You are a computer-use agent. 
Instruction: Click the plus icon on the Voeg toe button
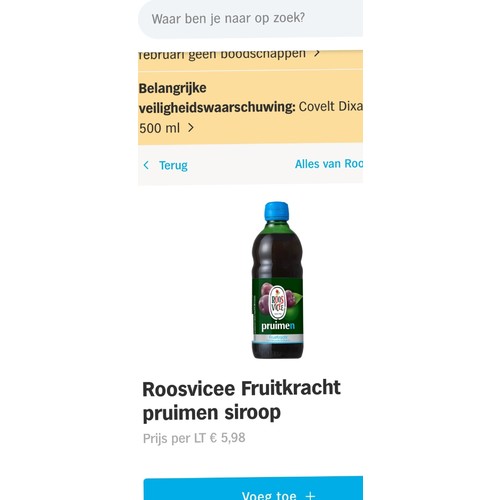(310, 496)
